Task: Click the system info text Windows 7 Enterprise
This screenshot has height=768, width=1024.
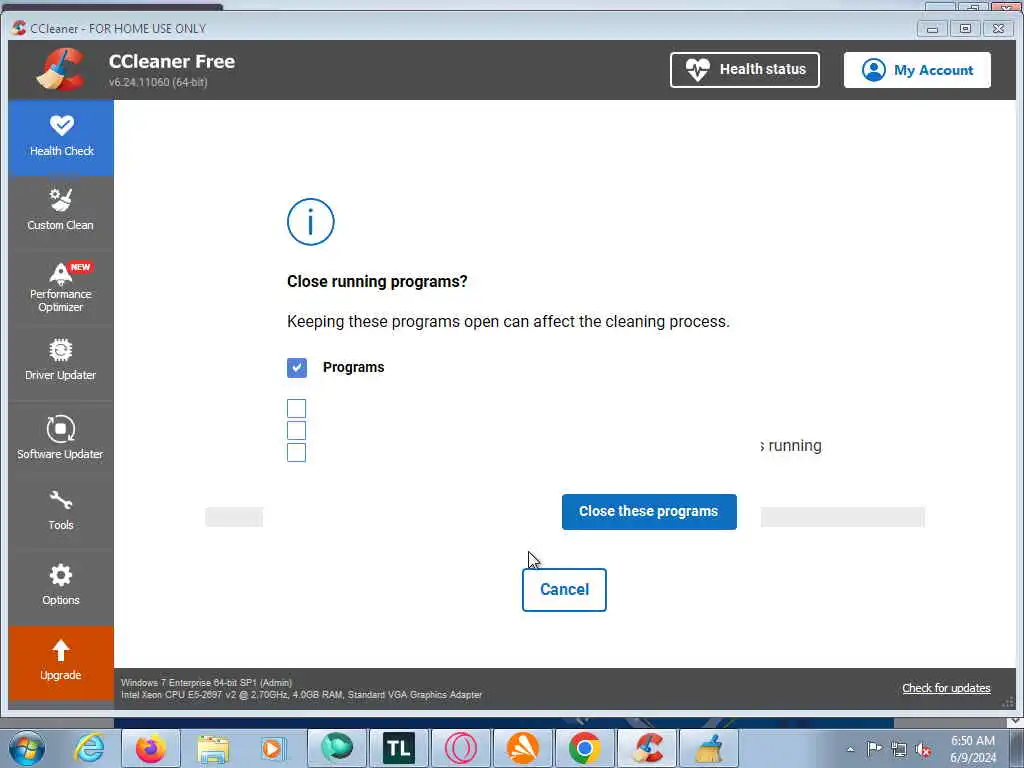Action: [x=206, y=682]
